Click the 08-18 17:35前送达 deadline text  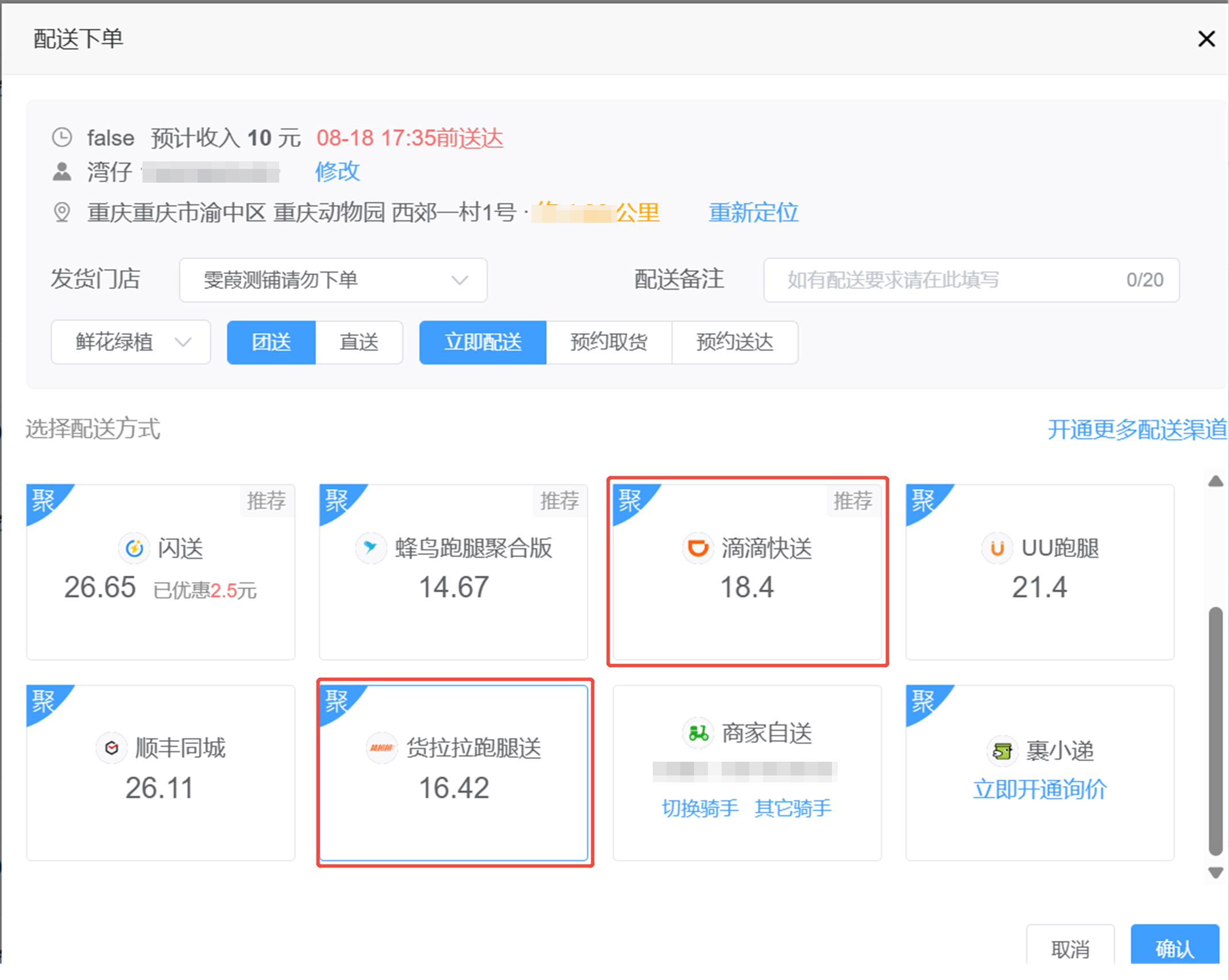[410, 138]
